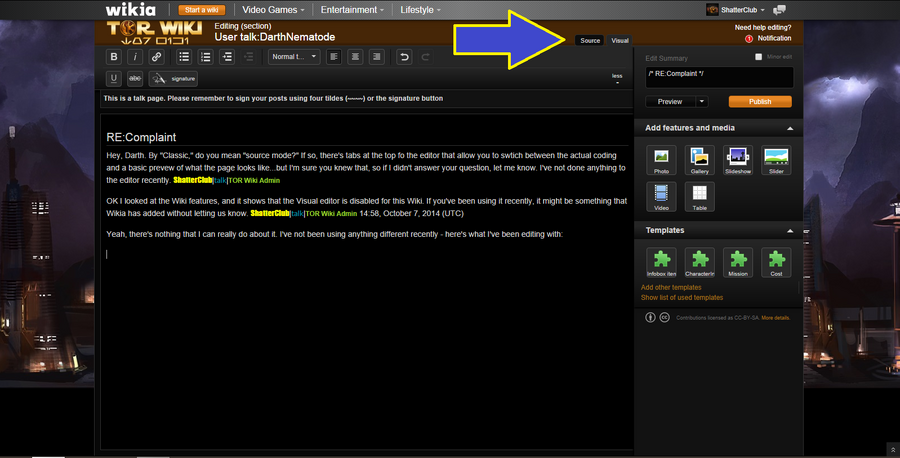Viewport: 900px width, 458px height.
Task: Open the chat messages bubble icon
Action: [x=779, y=10]
